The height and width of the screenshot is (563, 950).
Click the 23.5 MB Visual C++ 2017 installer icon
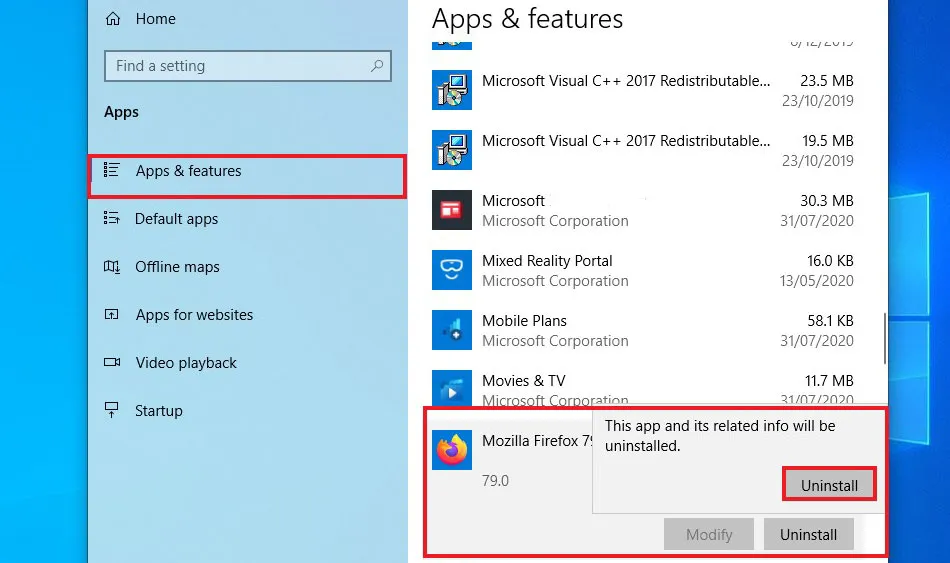tap(452, 90)
